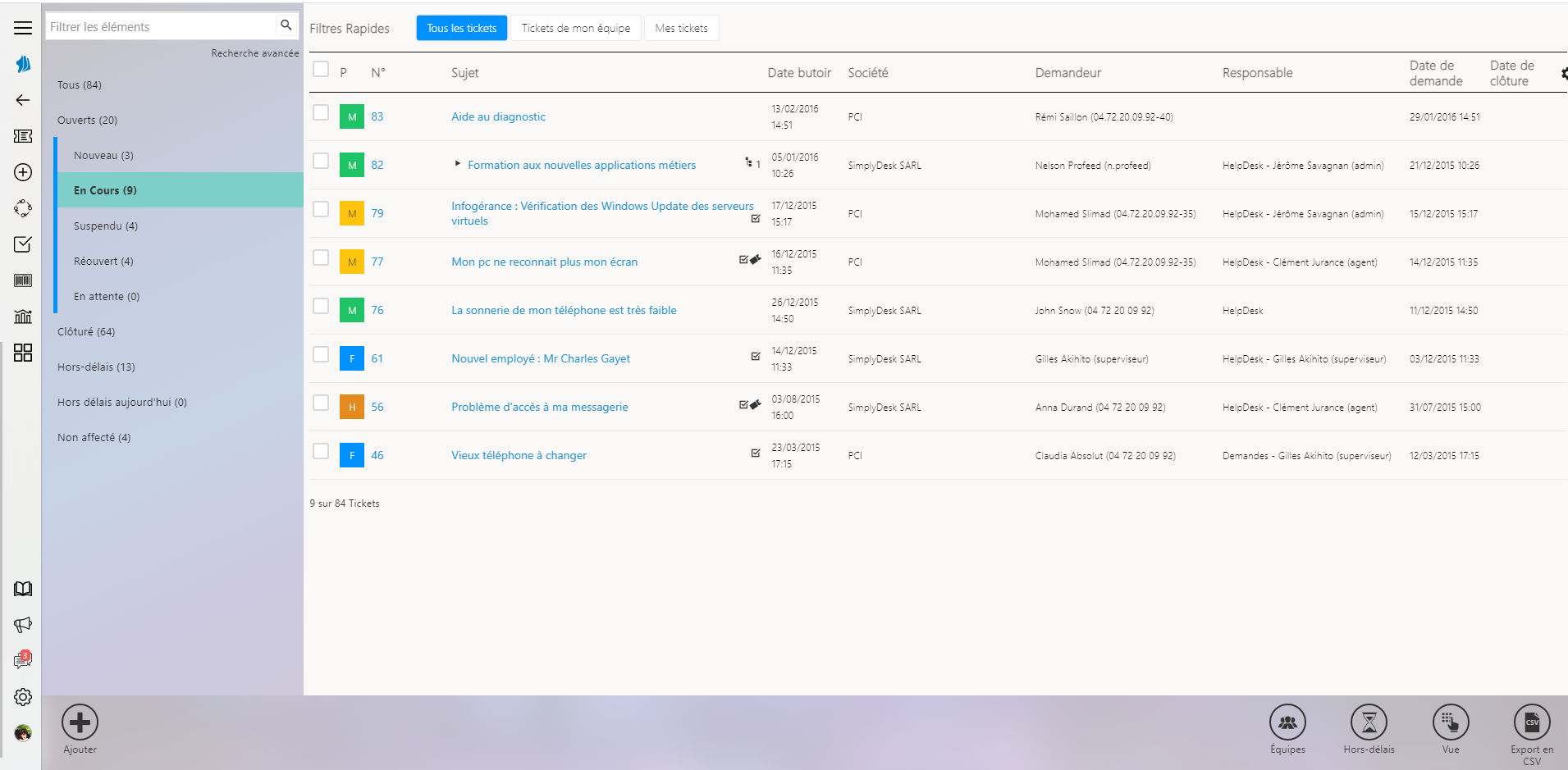Viewport: 1568px width, 770px height.
Task: Open the Vue icon
Action: point(1451,722)
